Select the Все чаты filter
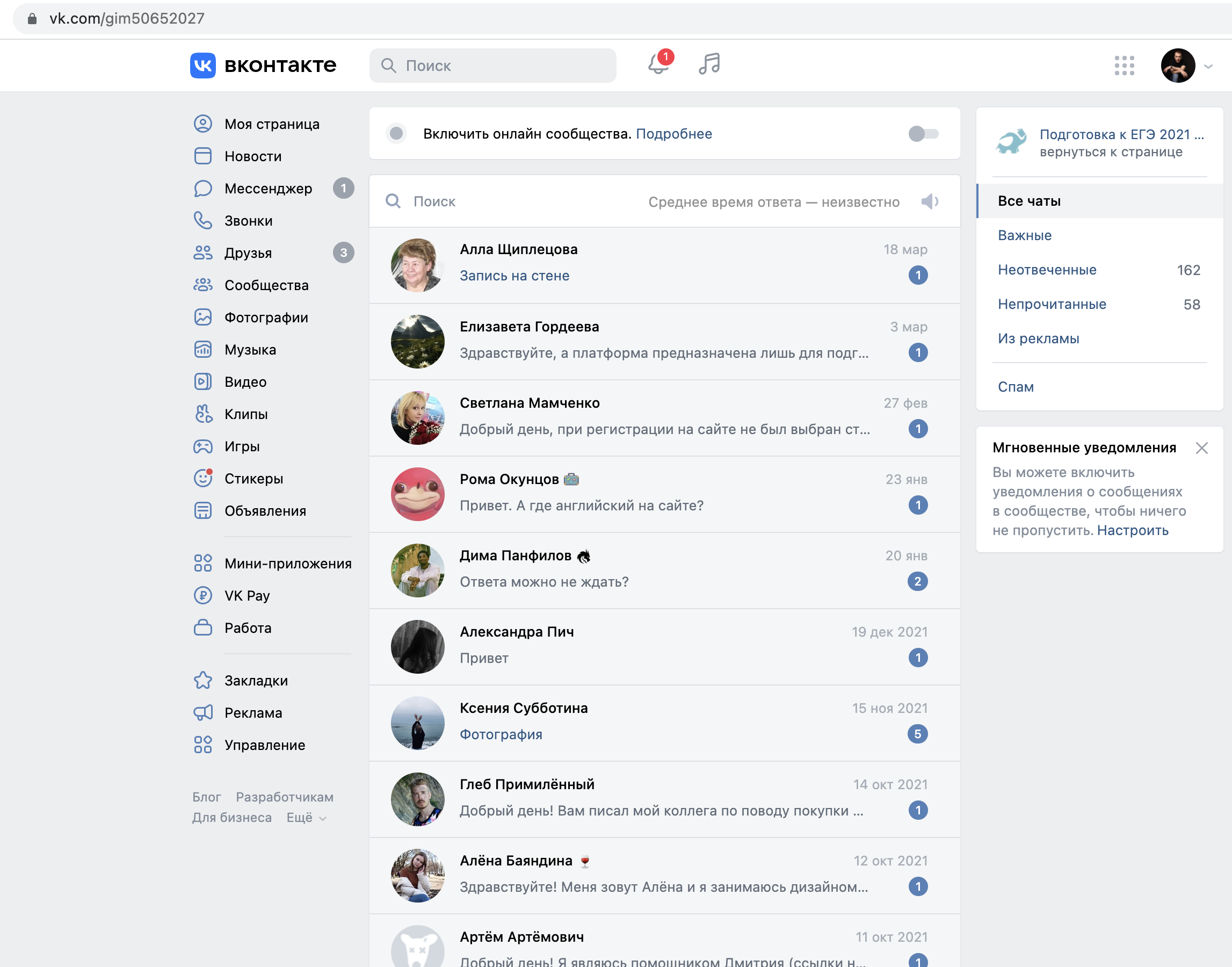Image resolution: width=1232 pixels, height=967 pixels. [x=1099, y=201]
